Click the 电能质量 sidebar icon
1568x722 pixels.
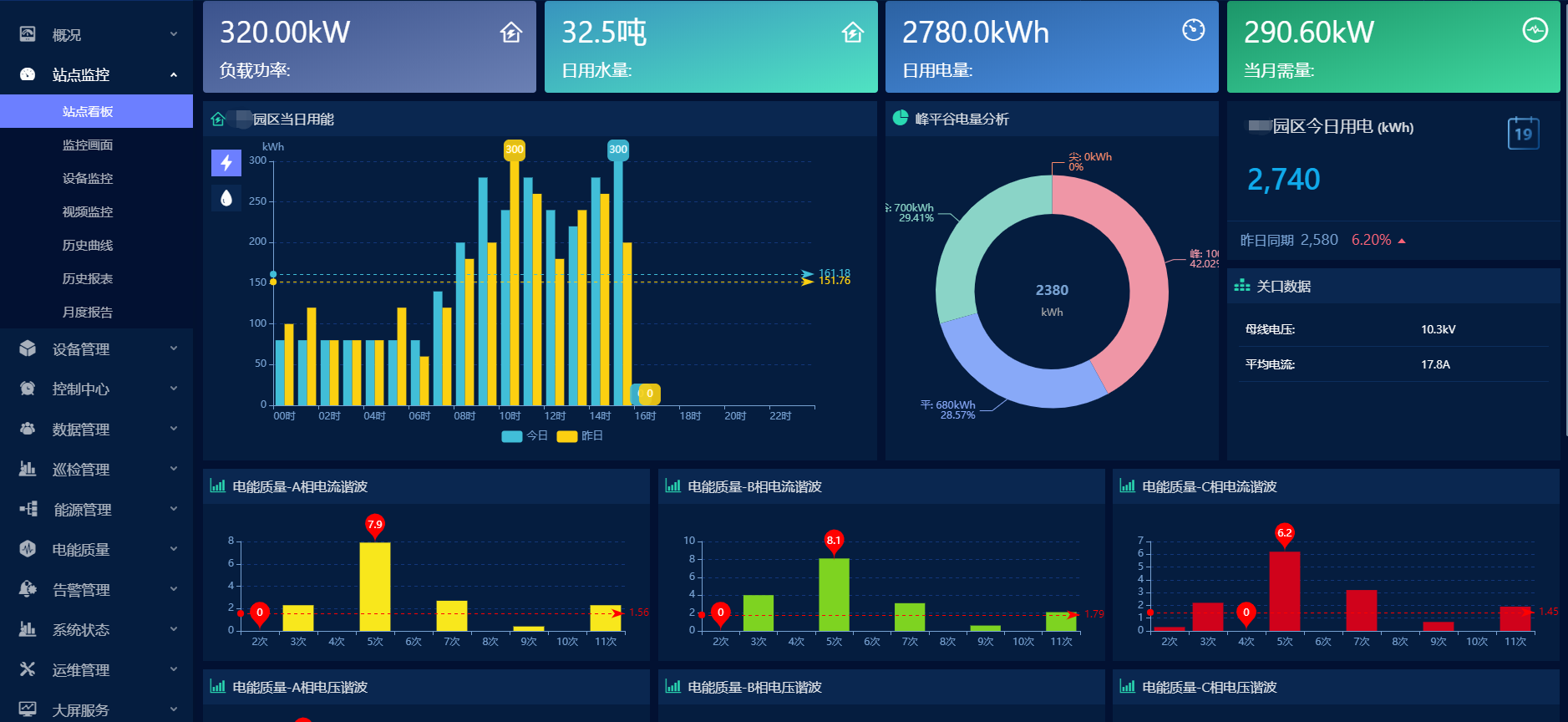[x=28, y=549]
